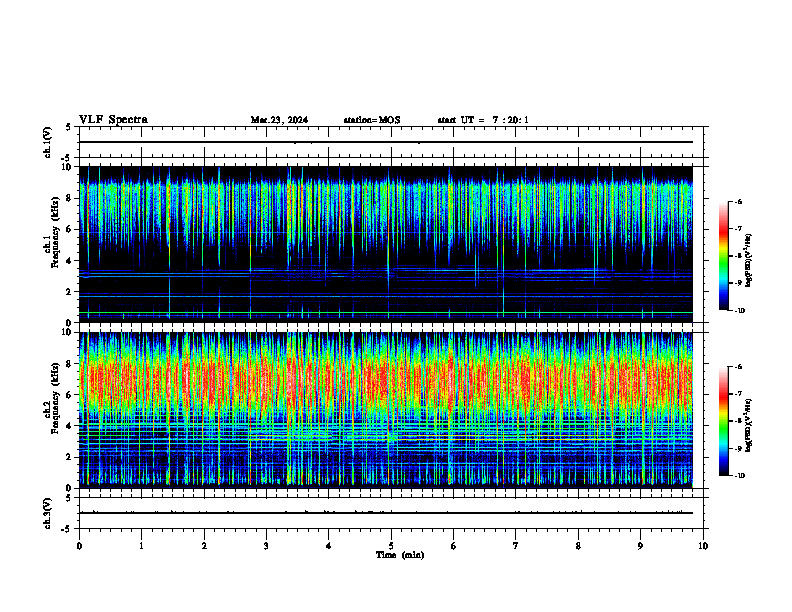
Task: Click time axis tick label "0"
Action: click(x=79, y=546)
